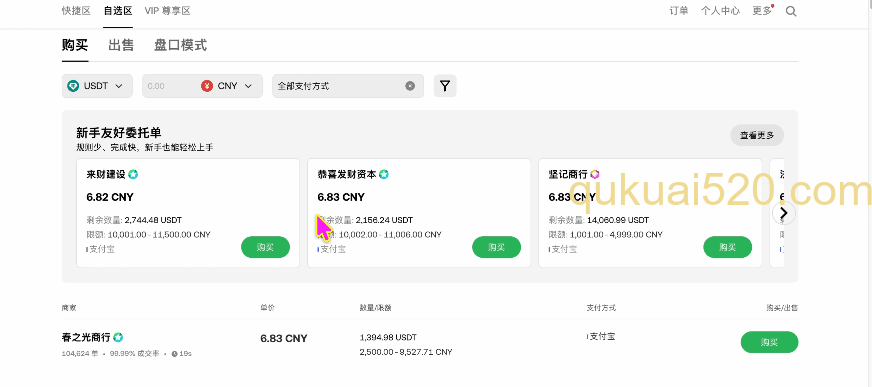The width and height of the screenshot is (872, 387).
Task: Click verified badge next to 春之光商行
Action: [x=118, y=337]
